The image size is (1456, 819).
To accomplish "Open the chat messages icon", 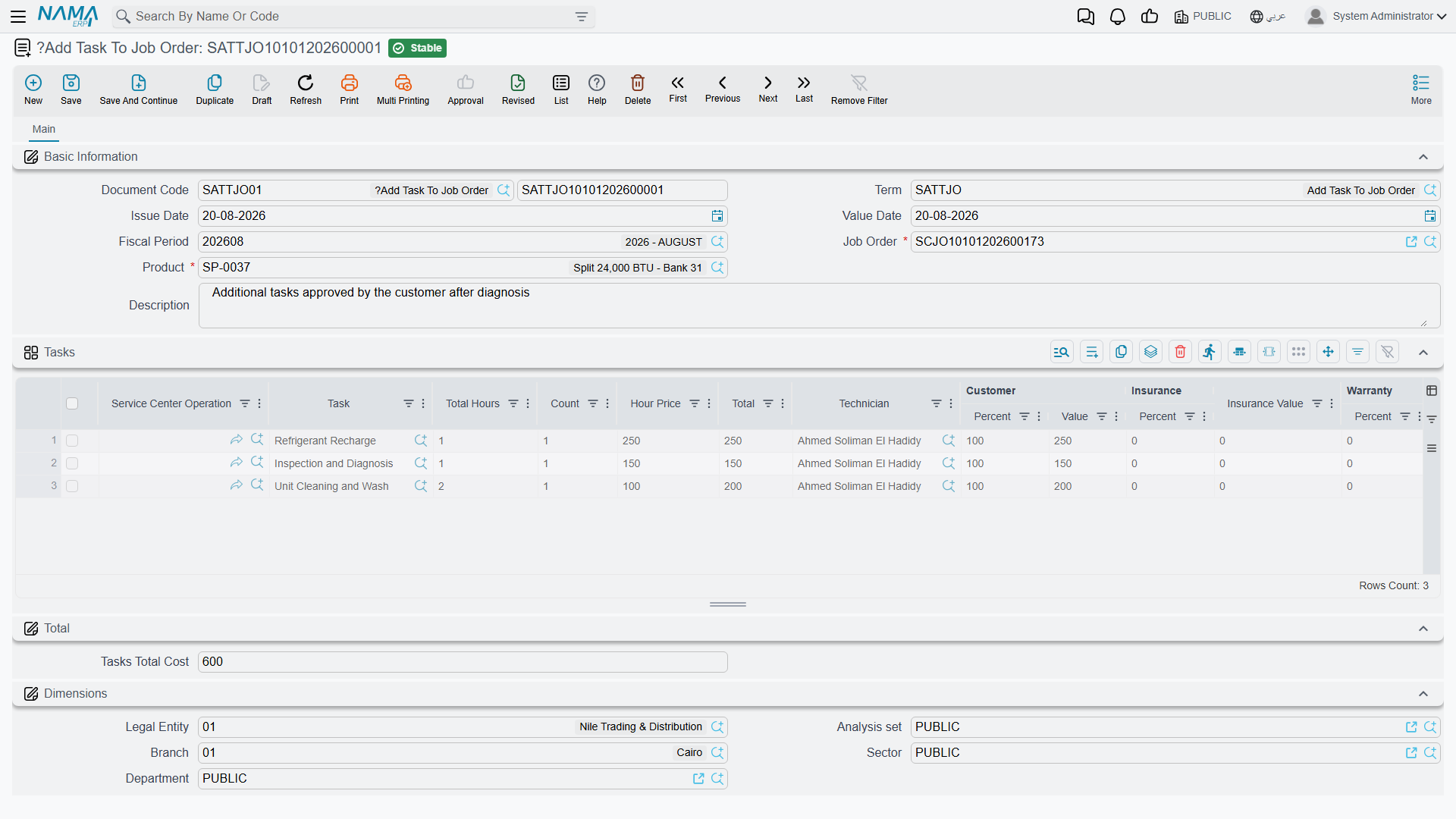I will (1086, 17).
